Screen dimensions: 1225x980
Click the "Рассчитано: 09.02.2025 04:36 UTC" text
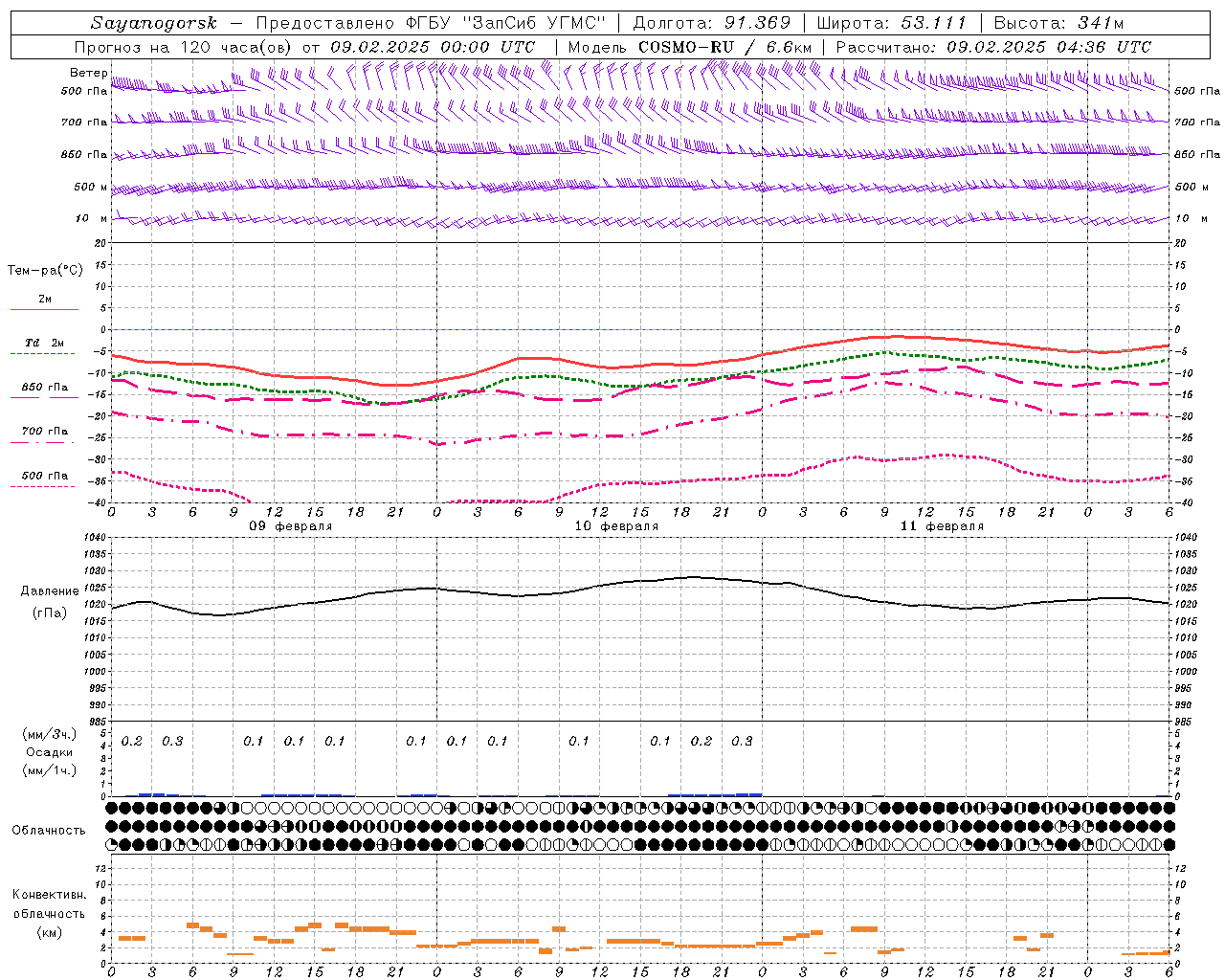click(x=993, y=47)
